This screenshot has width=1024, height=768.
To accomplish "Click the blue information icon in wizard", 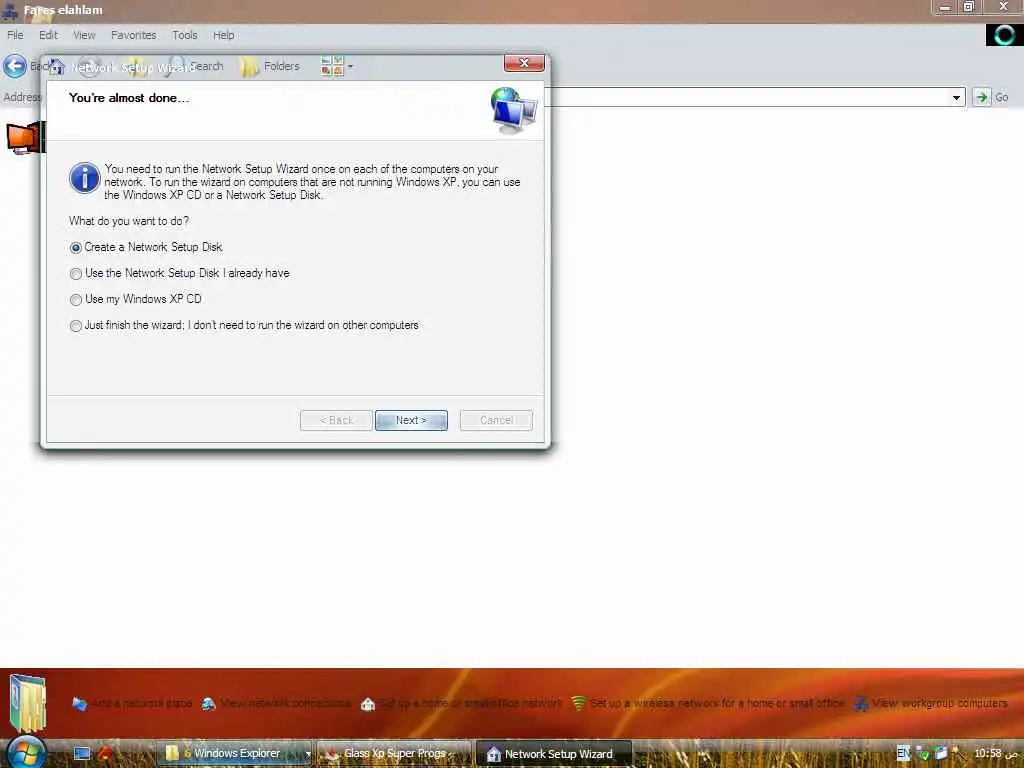I will 85,178.
